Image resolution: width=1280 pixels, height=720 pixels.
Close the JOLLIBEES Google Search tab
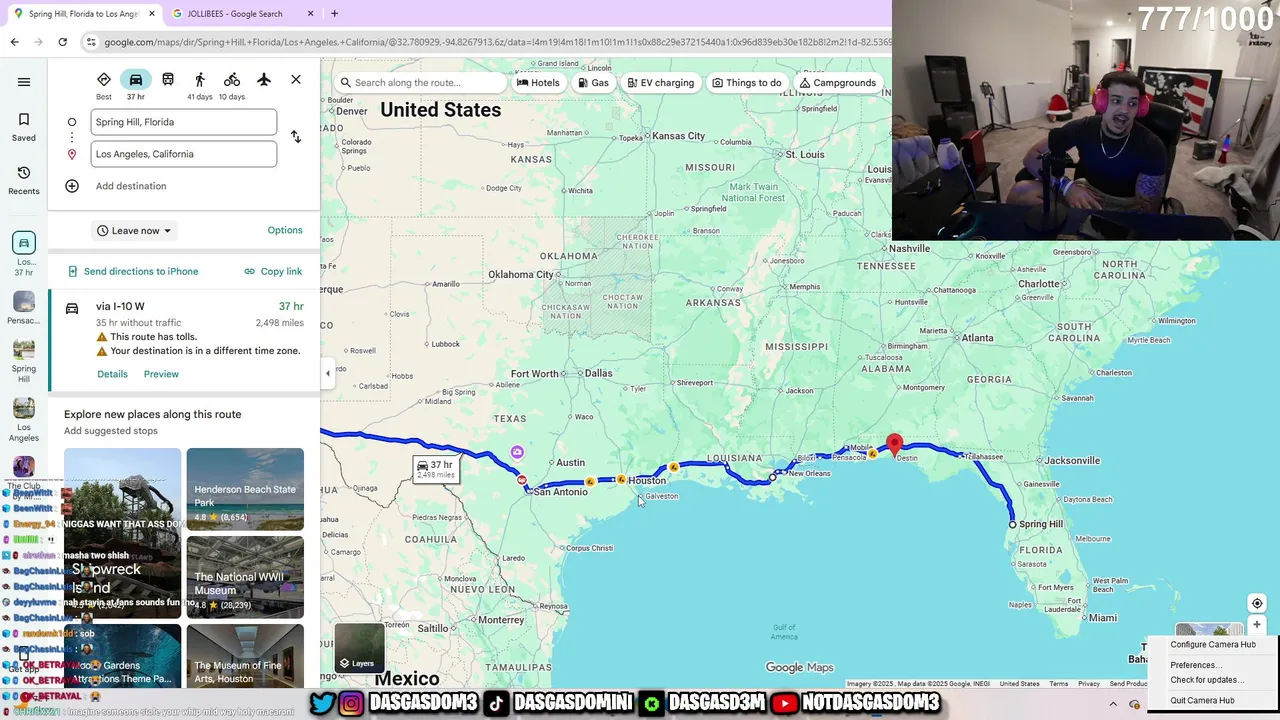tap(310, 14)
